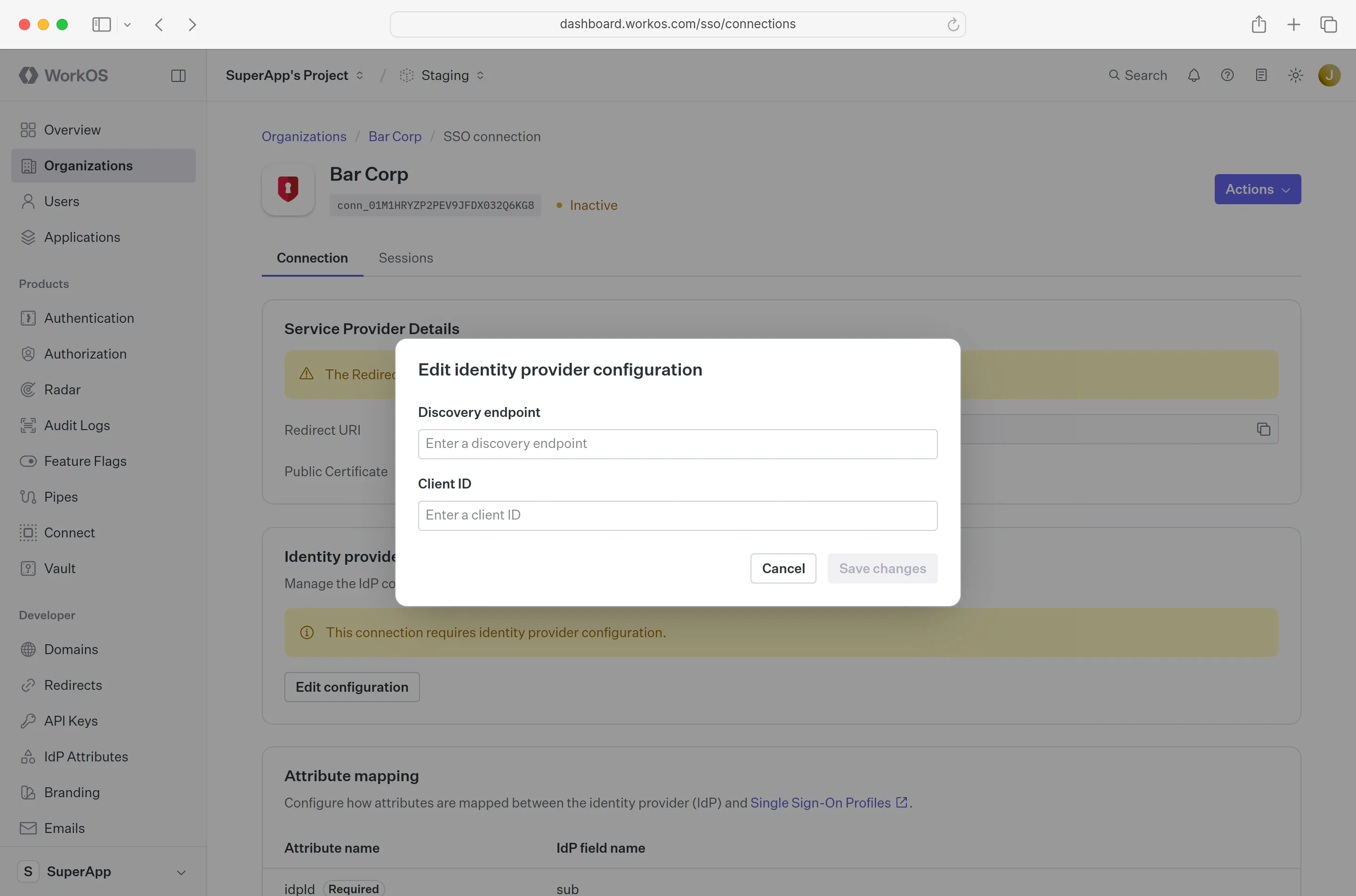
Task: Open Feature Flags
Action: (x=104, y=461)
